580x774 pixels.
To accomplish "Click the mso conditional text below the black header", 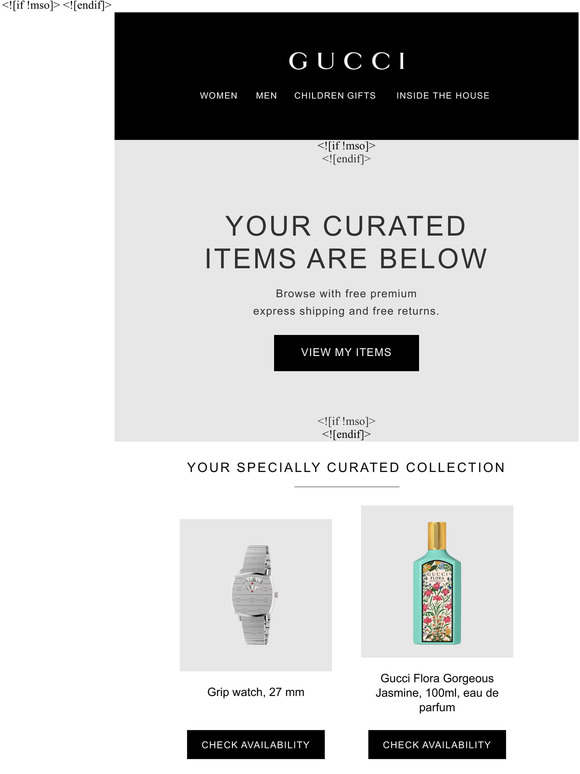I will (346, 152).
